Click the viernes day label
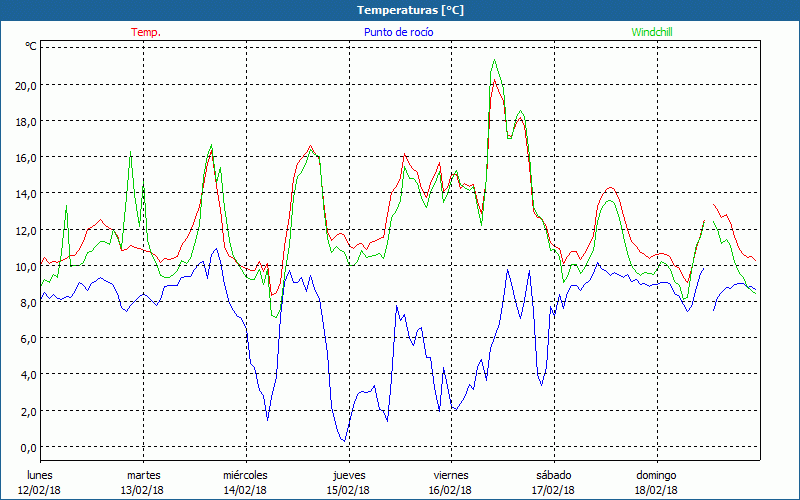 (451, 475)
